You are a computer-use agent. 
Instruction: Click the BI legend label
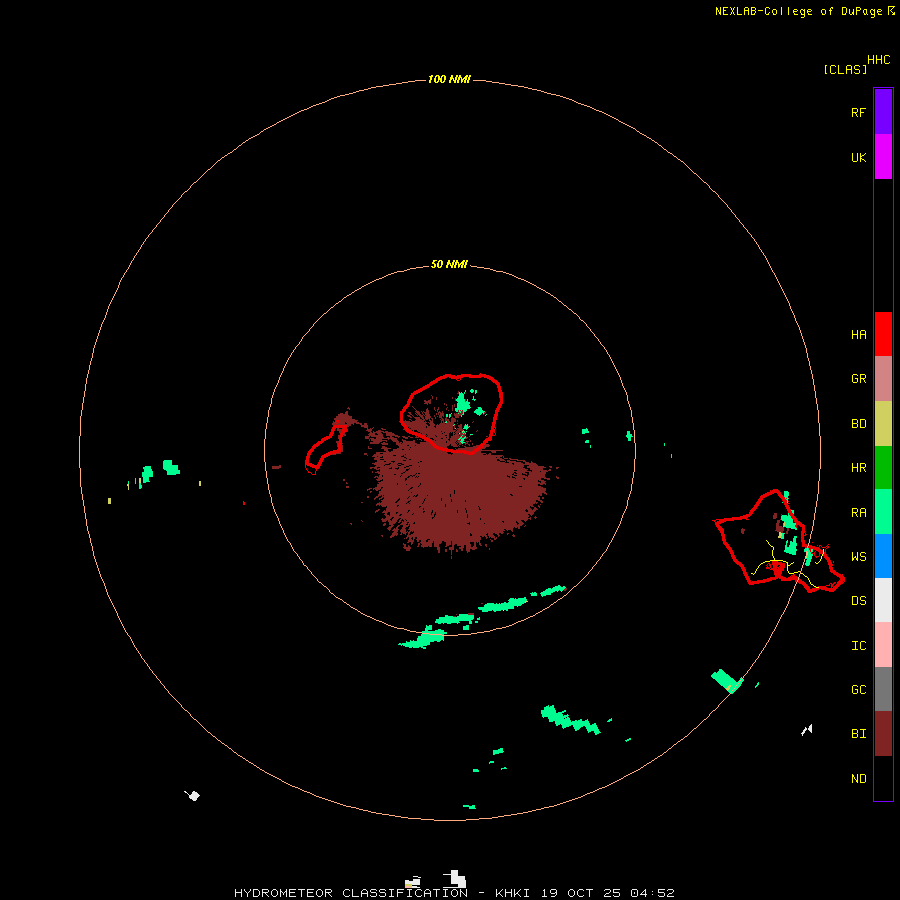tap(858, 734)
